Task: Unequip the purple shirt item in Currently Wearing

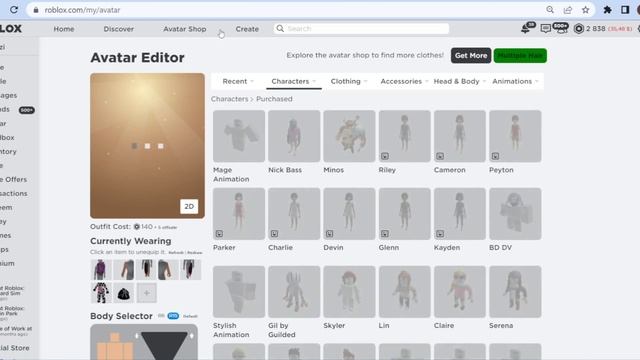Action: click(100, 269)
